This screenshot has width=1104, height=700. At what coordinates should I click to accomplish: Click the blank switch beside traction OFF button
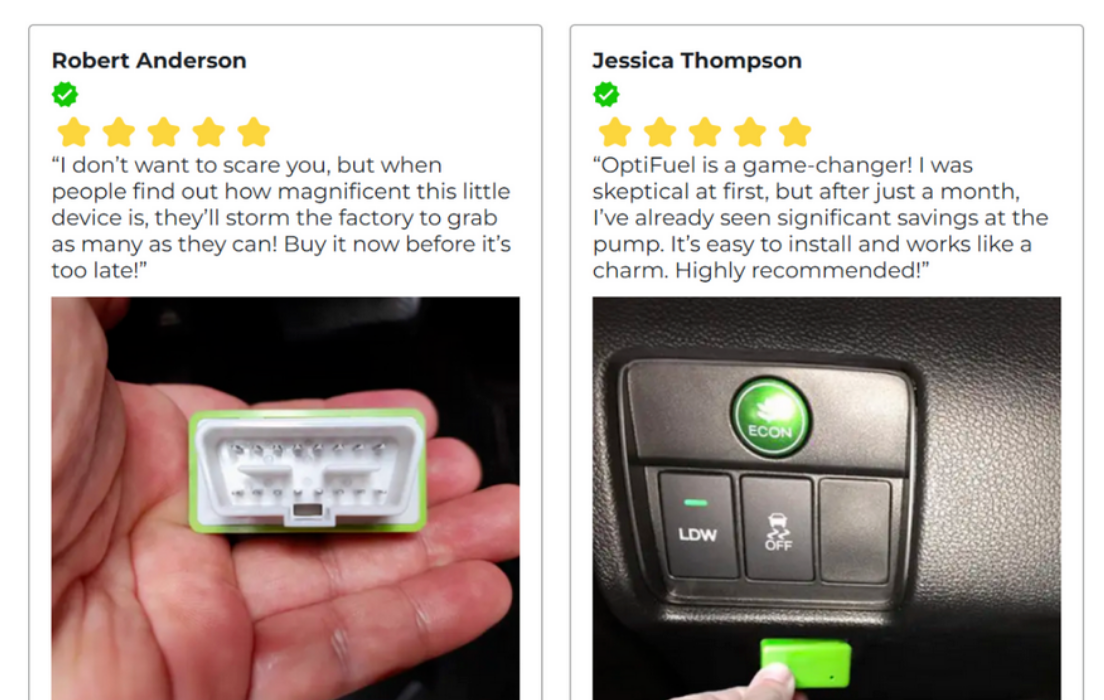(855, 531)
